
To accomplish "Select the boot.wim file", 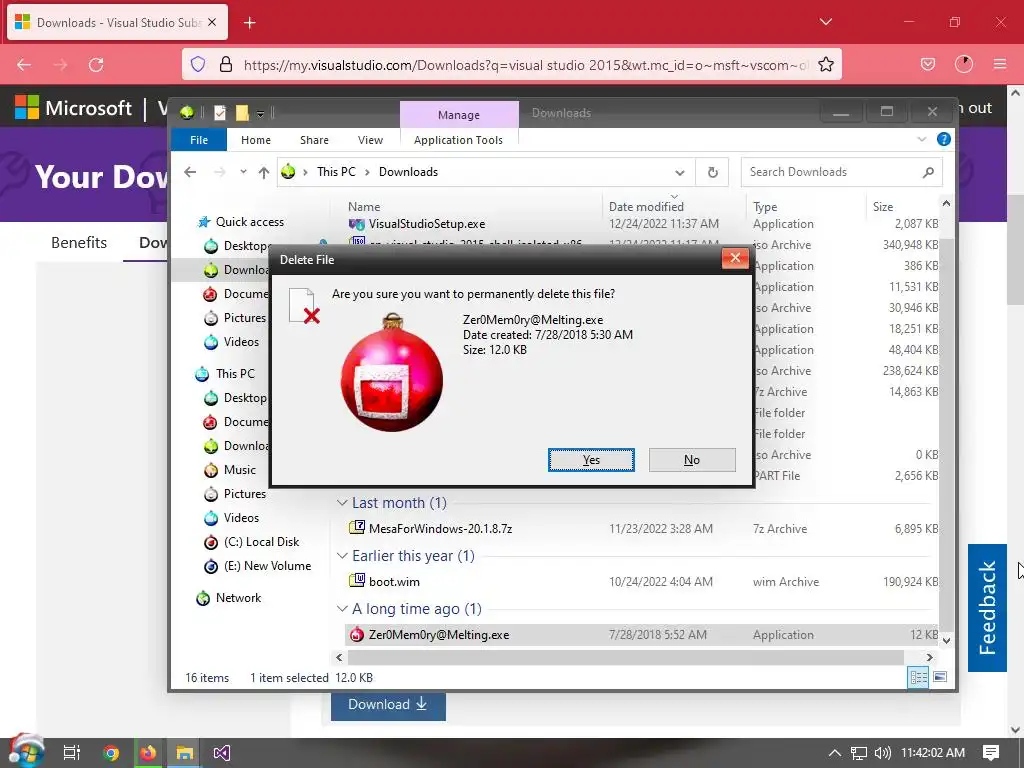I will (394, 581).
